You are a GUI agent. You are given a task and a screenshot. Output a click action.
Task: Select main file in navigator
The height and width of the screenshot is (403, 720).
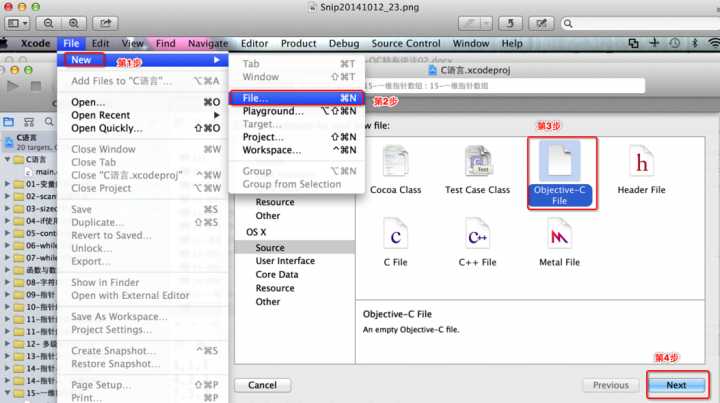(41, 172)
